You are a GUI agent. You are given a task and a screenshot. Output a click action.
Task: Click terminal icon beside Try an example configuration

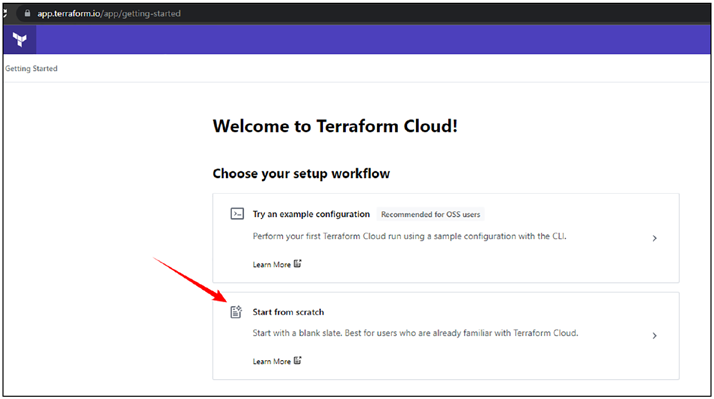(237, 214)
